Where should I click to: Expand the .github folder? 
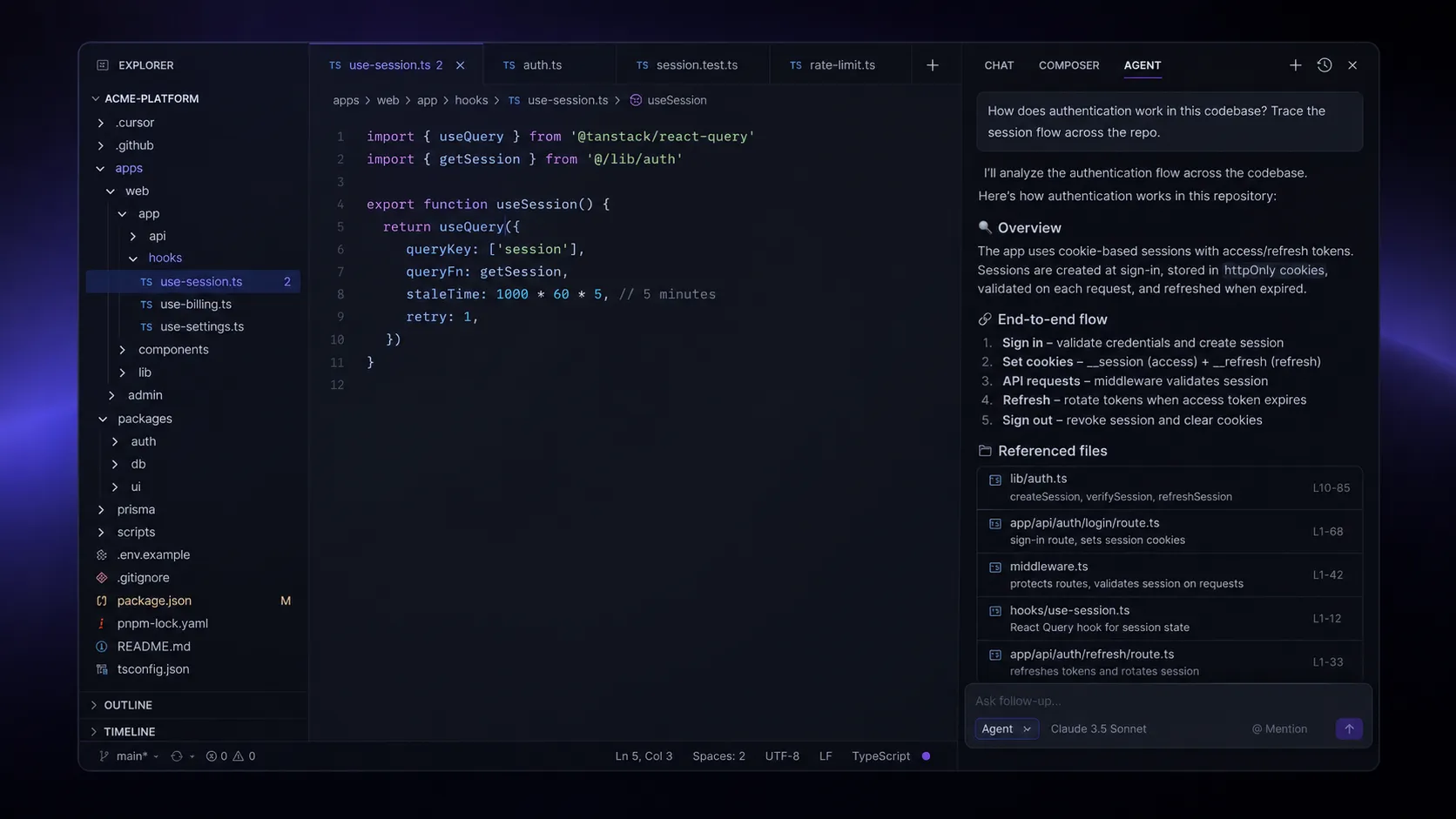(101, 145)
